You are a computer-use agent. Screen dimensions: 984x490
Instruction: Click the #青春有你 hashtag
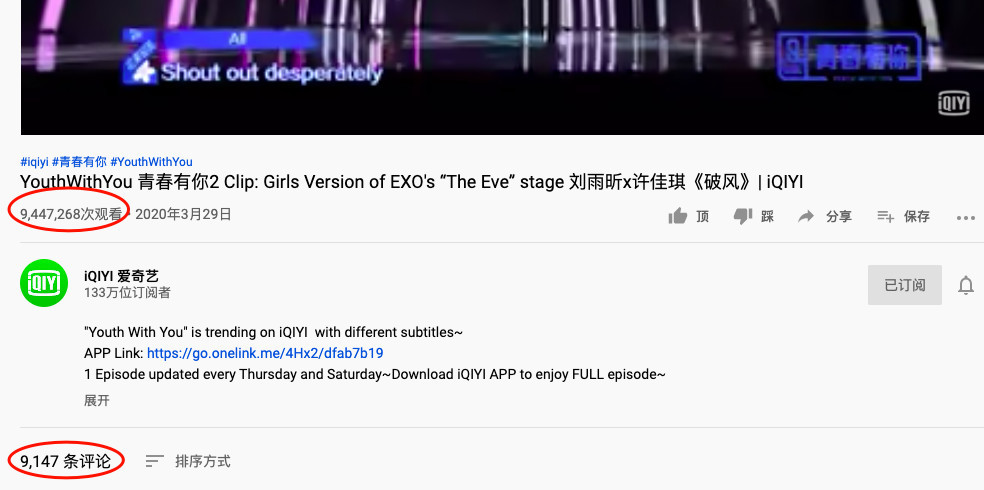(79, 162)
